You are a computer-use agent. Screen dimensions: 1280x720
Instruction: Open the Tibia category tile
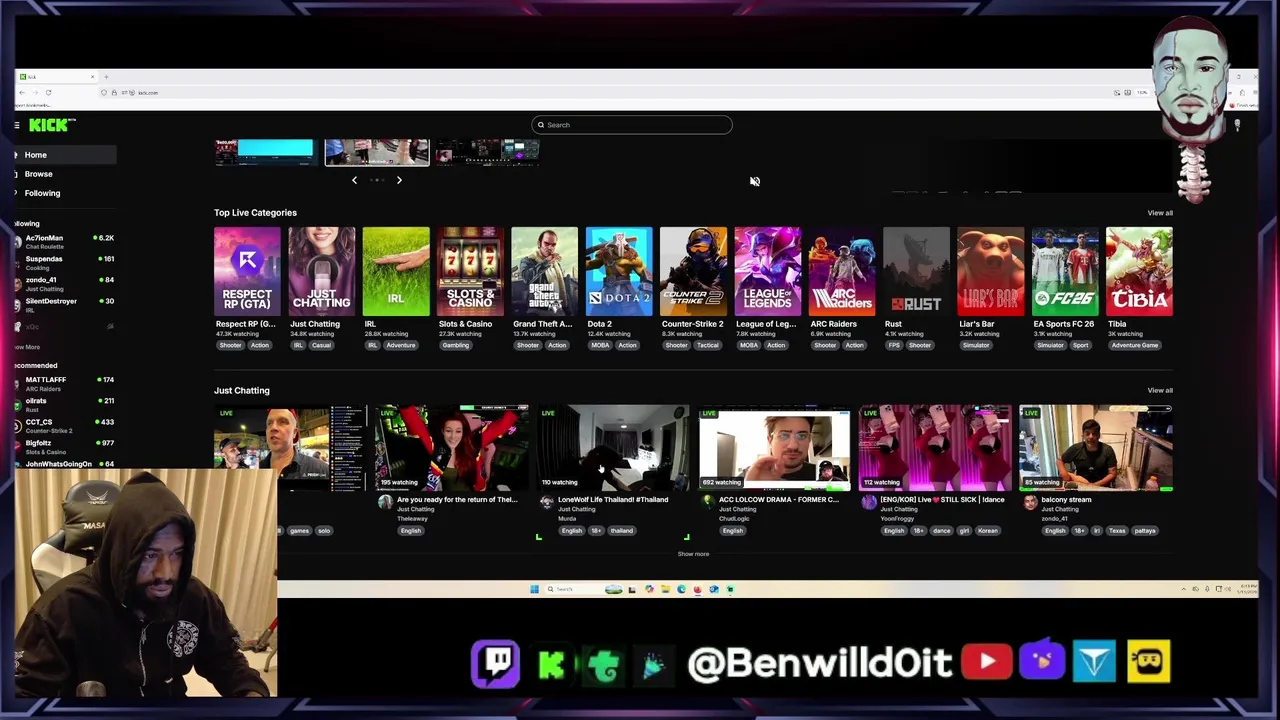click(x=1139, y=272)
